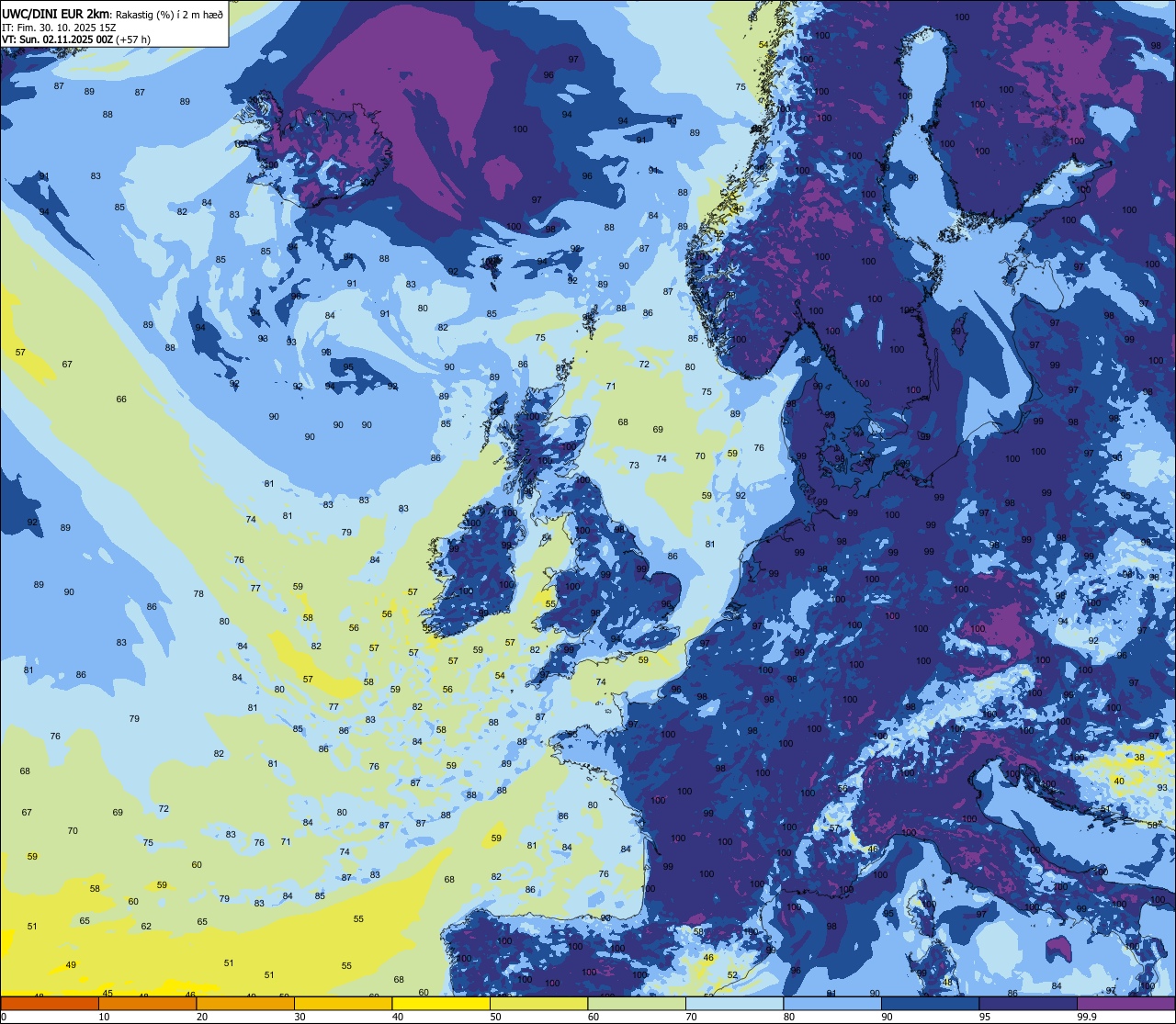Click the legend tick label 10
This screenshot has height=1024, width=1176.
point(104,1017)
